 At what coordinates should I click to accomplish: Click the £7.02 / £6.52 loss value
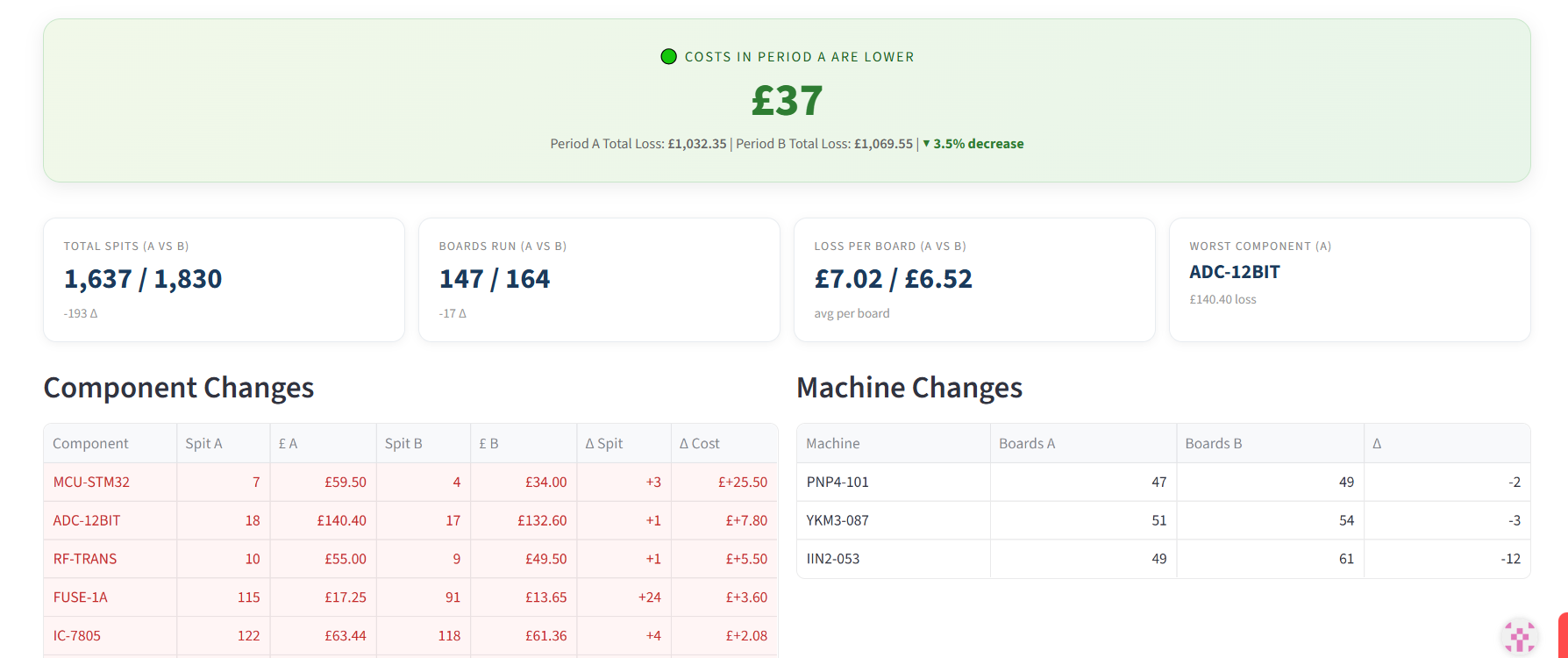(x=894, y=279)
